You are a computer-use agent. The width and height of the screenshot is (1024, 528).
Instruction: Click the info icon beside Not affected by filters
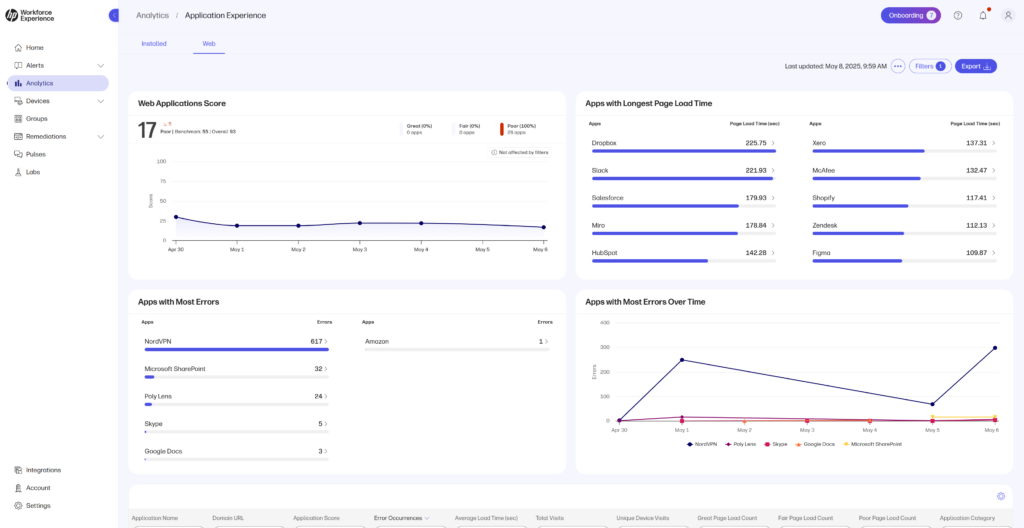pos(494,152)
